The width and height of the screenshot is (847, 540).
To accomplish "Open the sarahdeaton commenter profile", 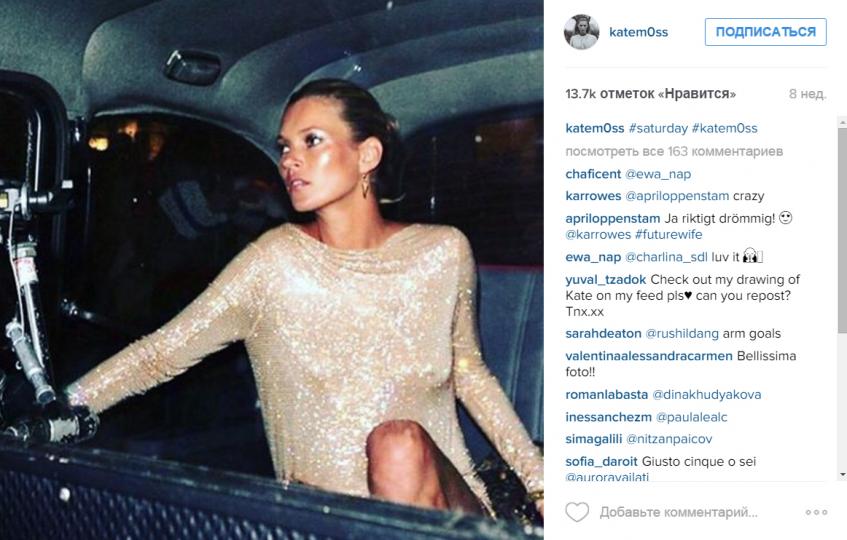I will [603, 334].
